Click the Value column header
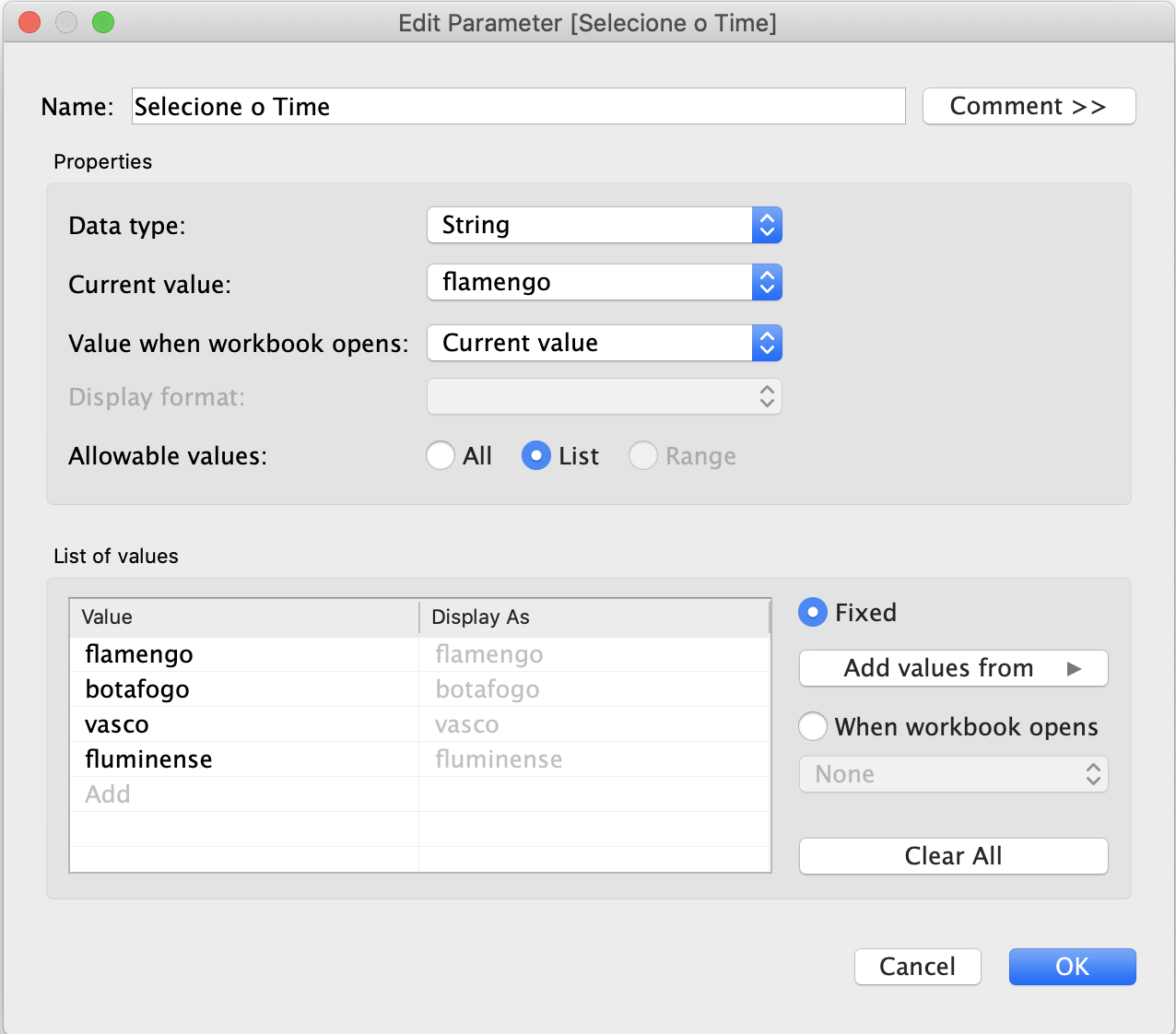1176x1034 pixels. tap(244, 617)
